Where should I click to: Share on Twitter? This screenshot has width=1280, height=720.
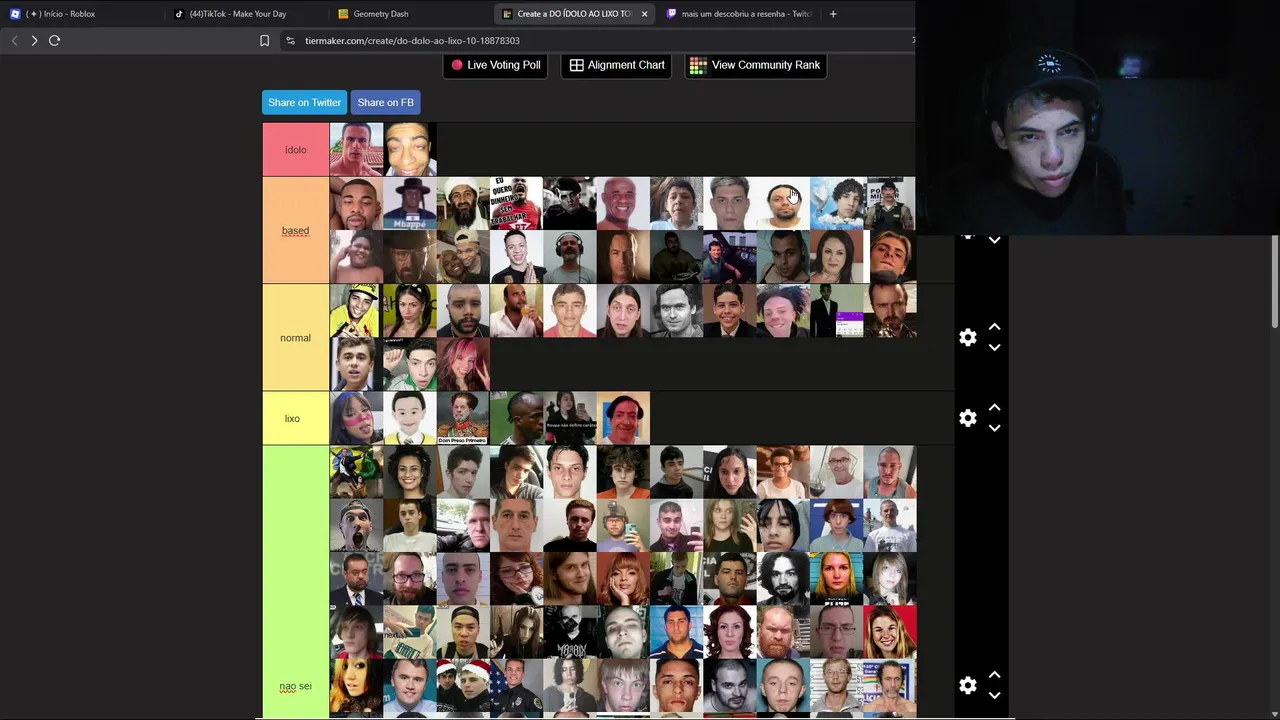(x=304, y=102)
